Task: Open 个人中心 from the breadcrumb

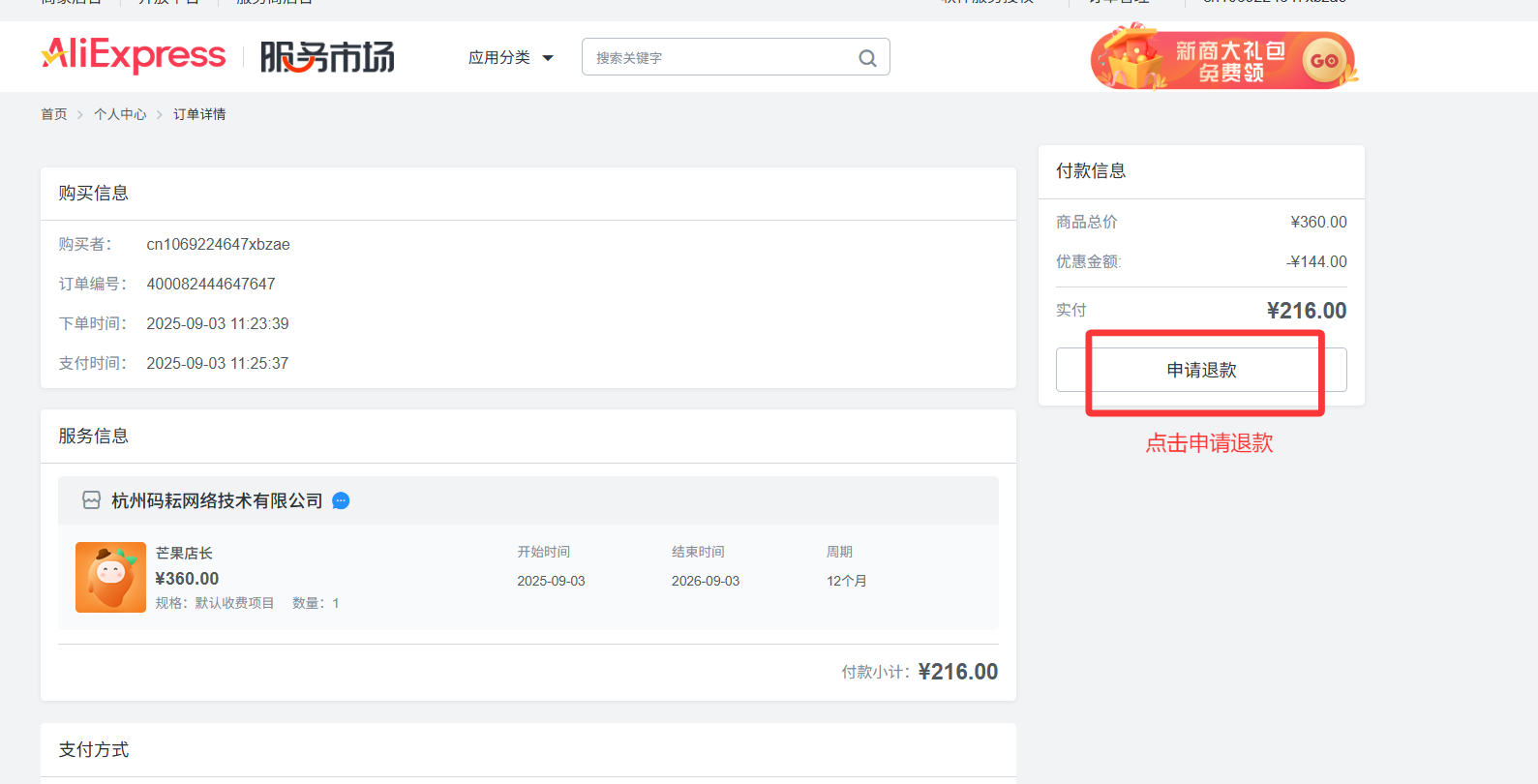Action: tap(120, 114)
